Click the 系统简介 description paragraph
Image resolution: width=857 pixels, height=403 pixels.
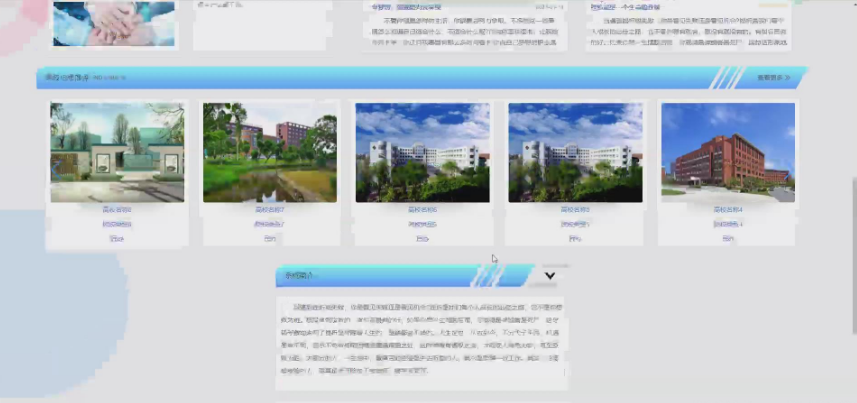[422, 339]
